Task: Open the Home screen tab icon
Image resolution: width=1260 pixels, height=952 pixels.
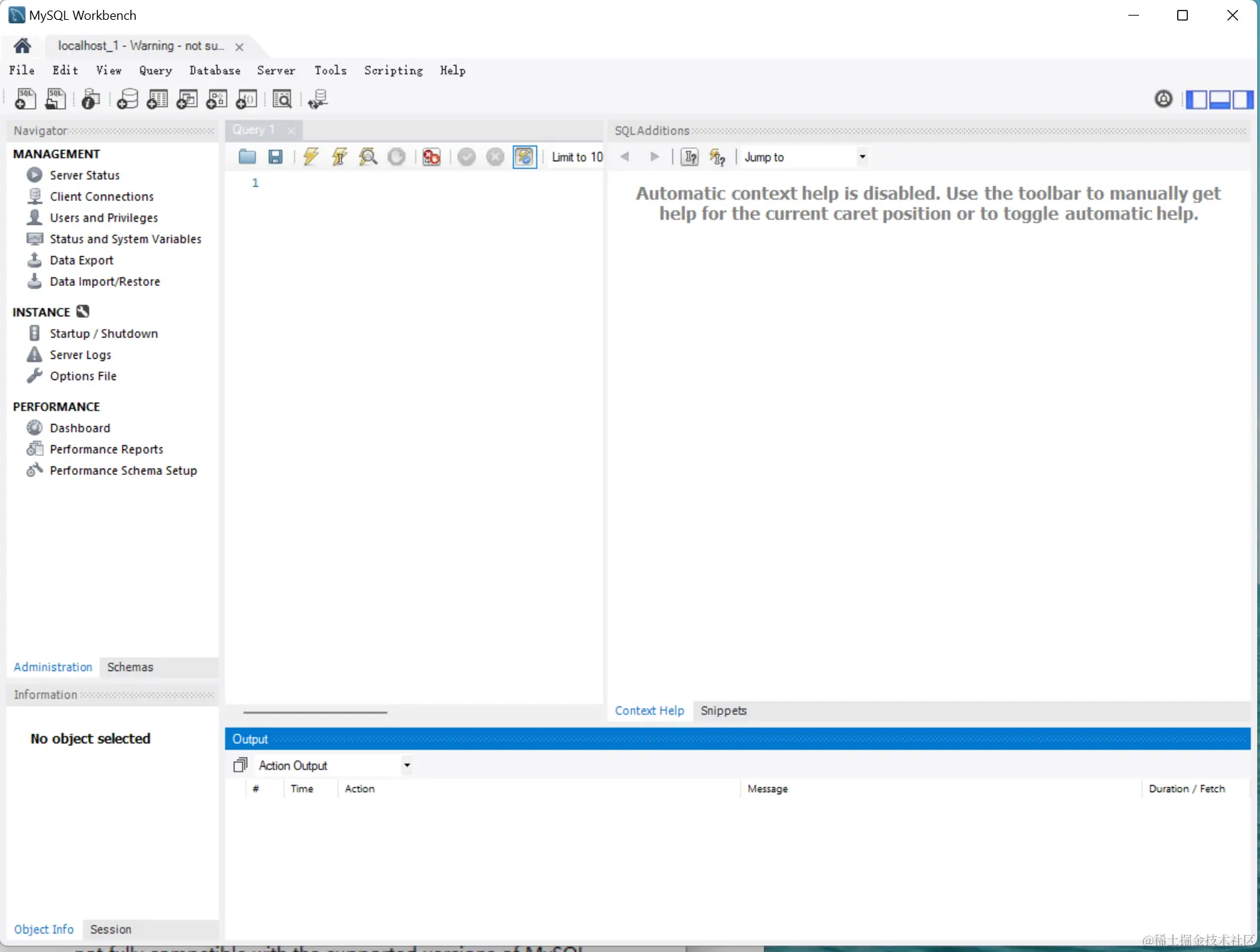Action: pyautogui.click(x=22, y=46)
